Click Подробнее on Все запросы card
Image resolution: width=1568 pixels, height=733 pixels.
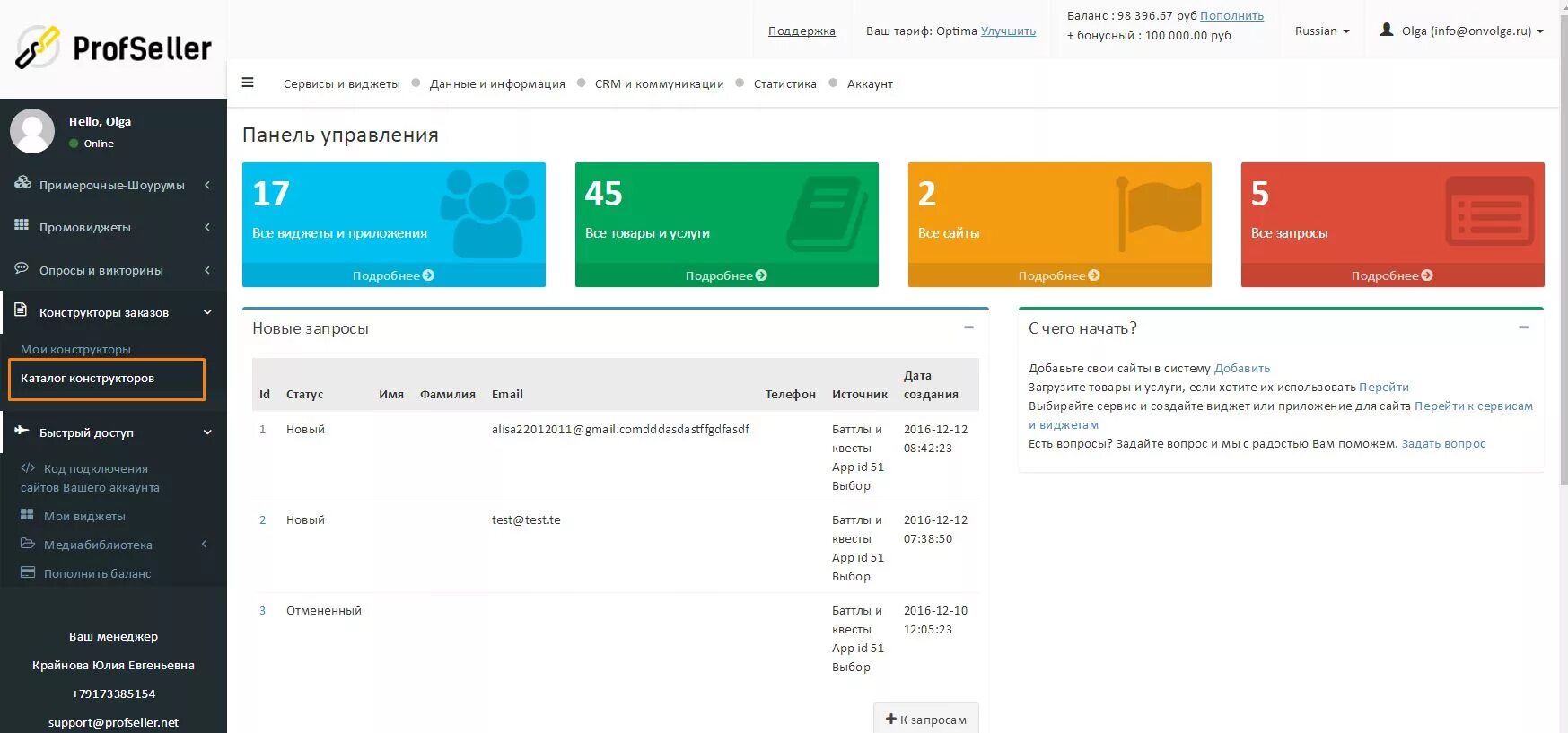click(x=1392, y=275)
